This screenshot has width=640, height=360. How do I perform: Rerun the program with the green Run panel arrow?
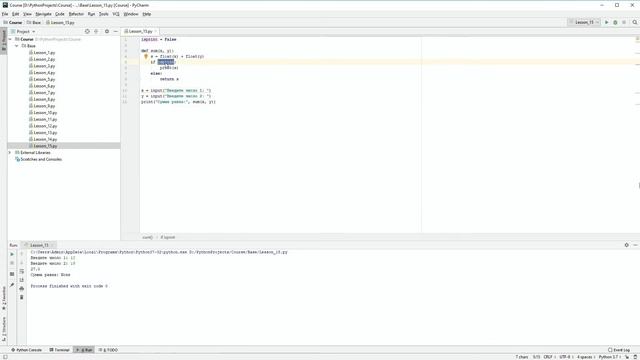pos(12,254)
